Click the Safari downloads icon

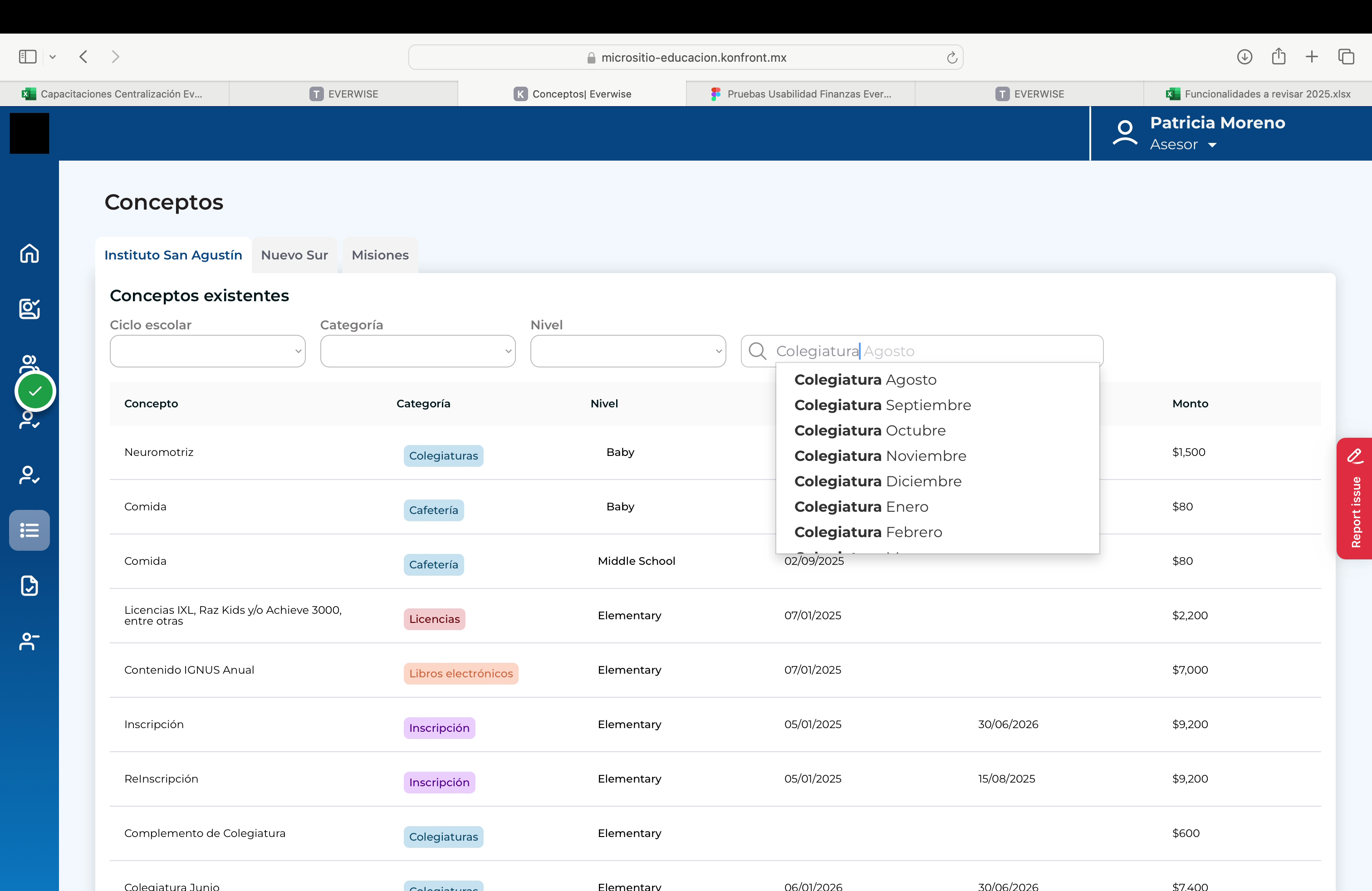click(1244, 56)
